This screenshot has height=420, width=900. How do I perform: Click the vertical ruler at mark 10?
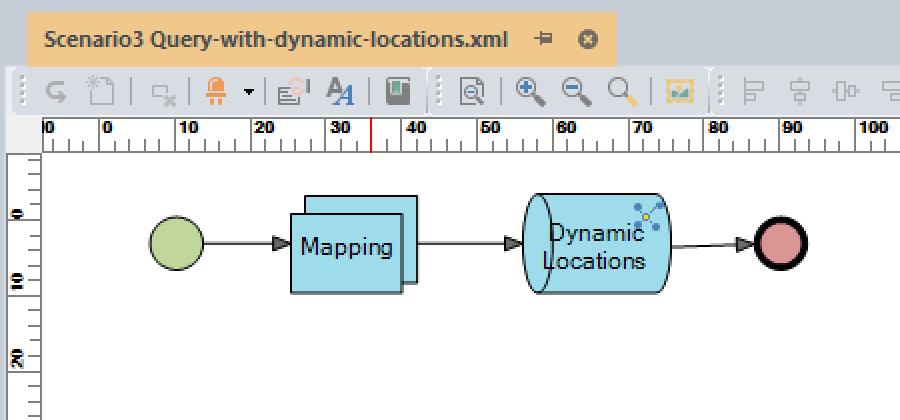(x=18, y=281)
